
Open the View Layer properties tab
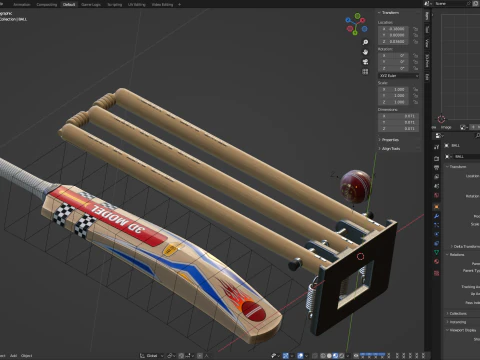click(x=436, y=177)
